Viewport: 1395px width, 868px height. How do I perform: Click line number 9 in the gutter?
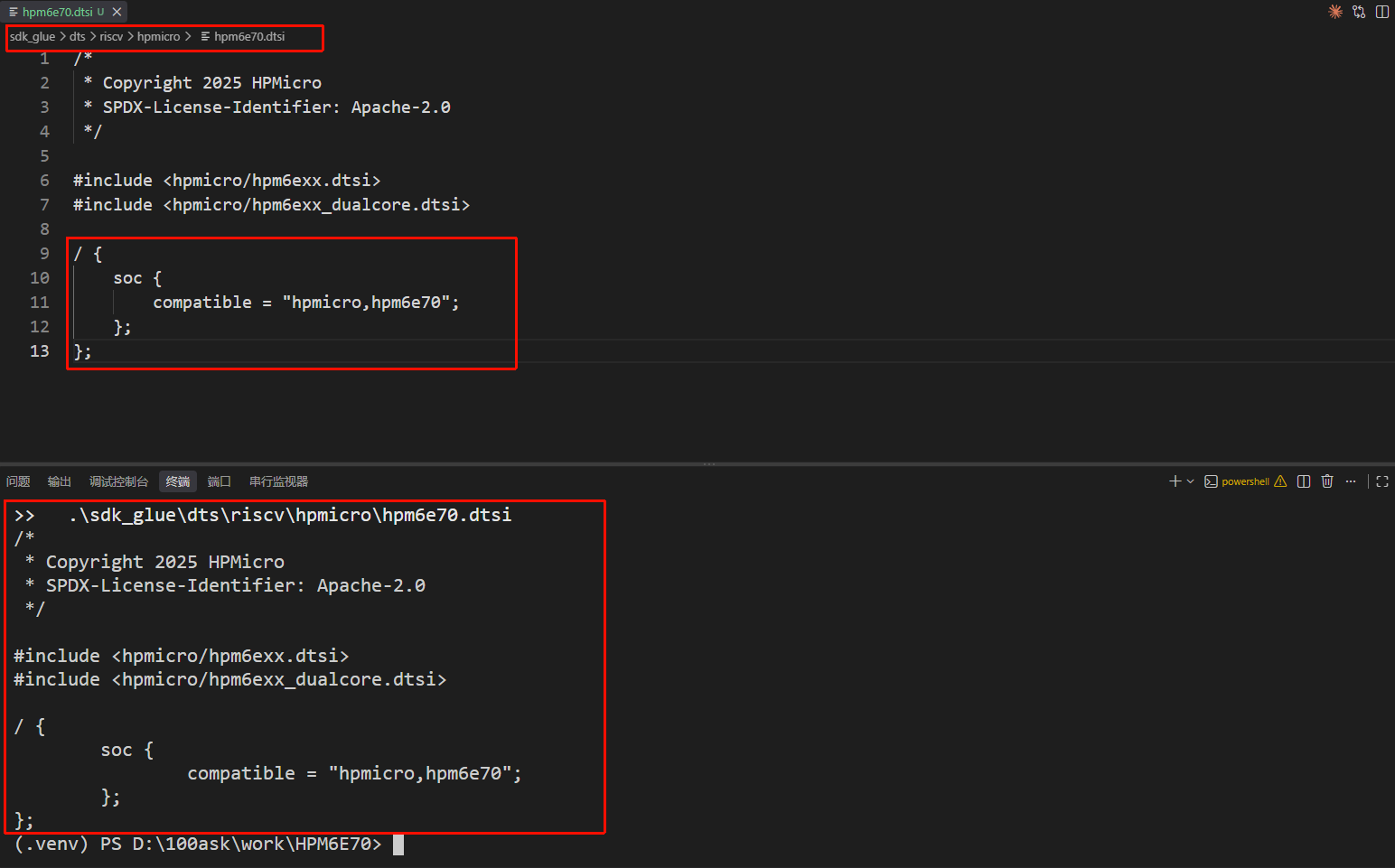tap(44, 253)
